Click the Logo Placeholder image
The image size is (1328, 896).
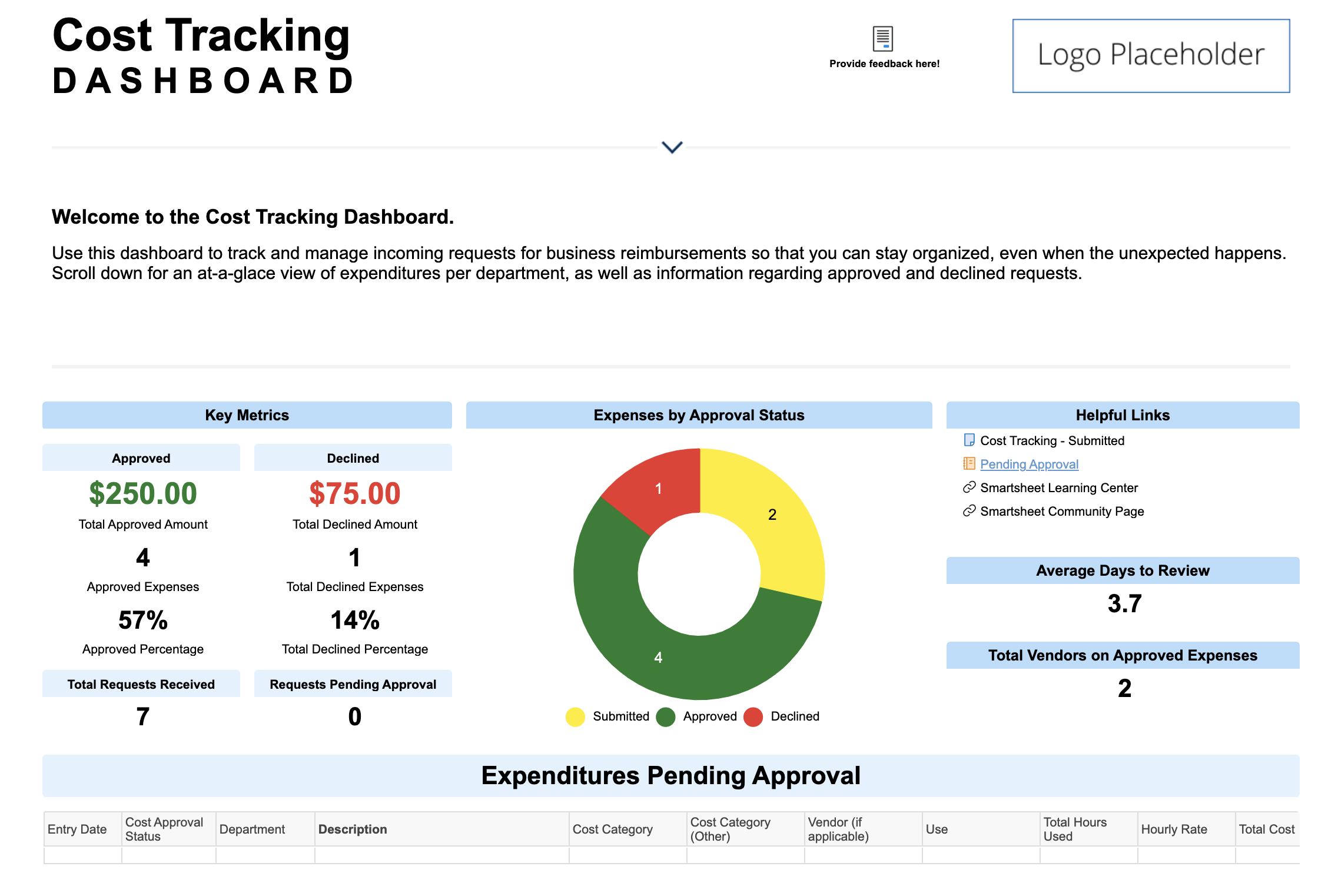point(1151,56)
